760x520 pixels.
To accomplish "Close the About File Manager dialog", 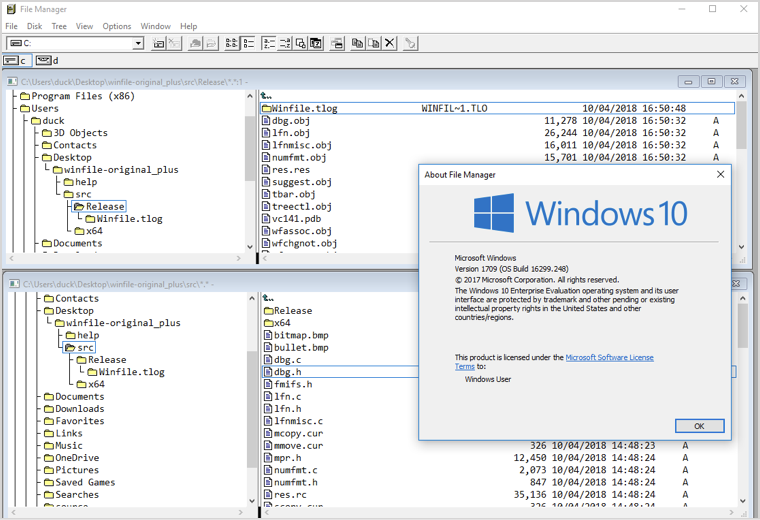I will [720, 174].
